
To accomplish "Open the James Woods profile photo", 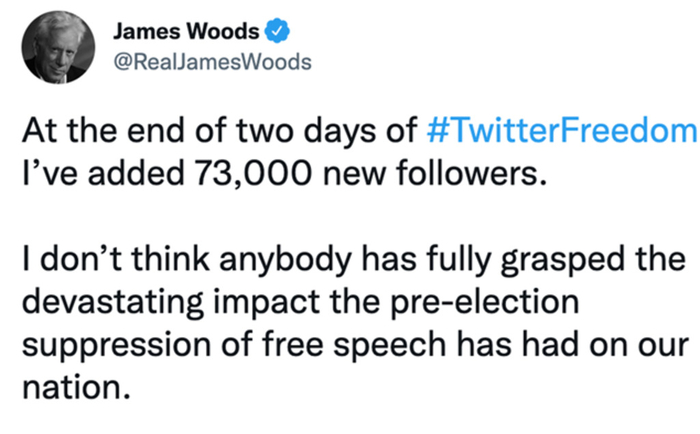I will pos(58,47).
